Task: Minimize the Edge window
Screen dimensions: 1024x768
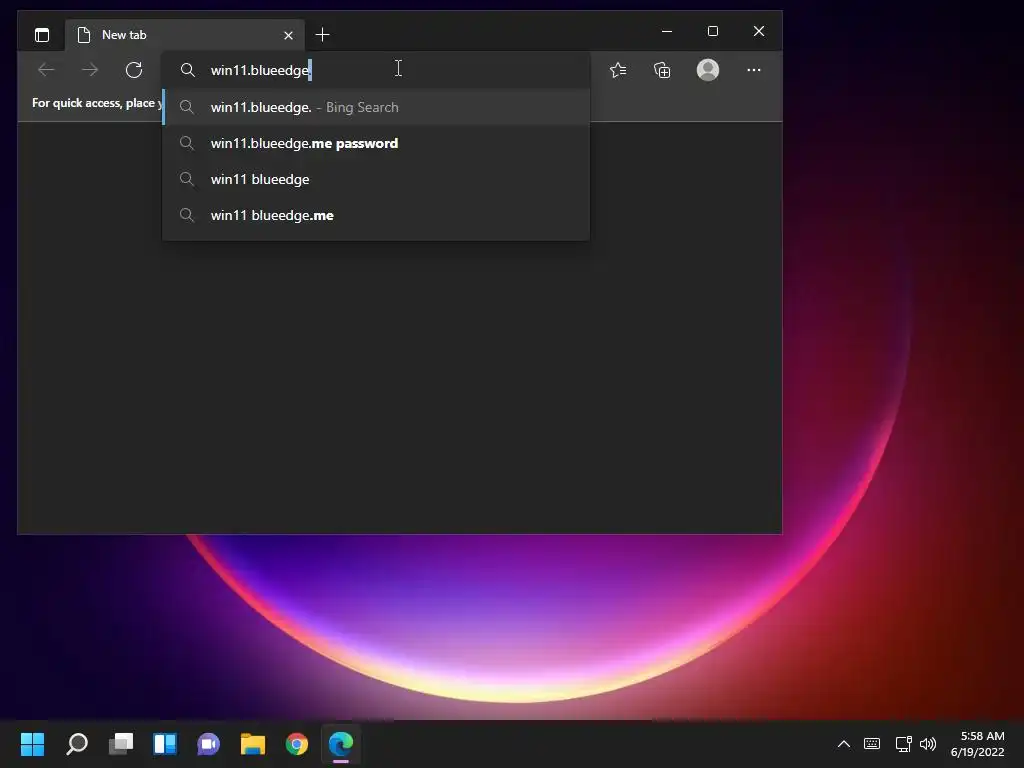Action: point(667,31)
